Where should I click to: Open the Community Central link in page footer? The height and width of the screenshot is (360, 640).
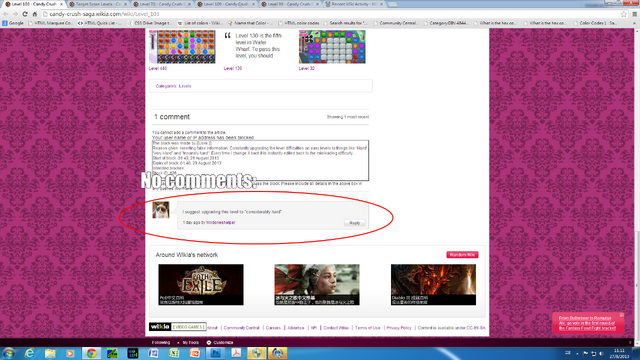[x=241, y=328]
